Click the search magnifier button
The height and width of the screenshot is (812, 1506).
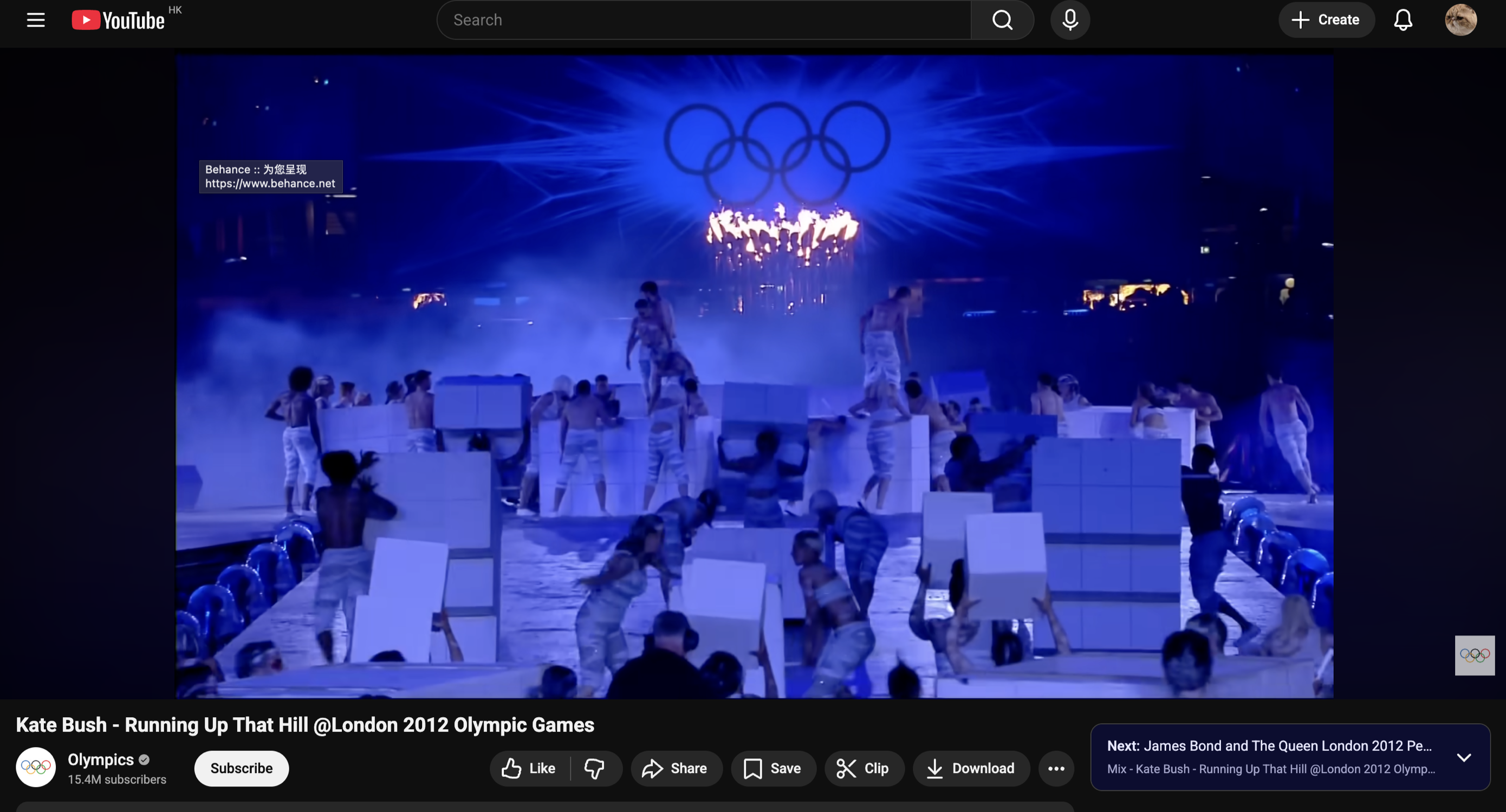(x=1002, y=20)
